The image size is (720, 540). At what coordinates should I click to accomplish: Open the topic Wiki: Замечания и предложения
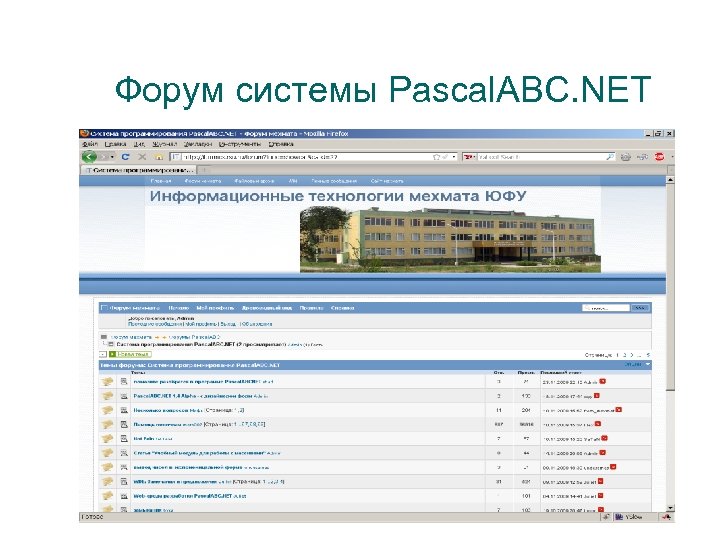(x=175, y=482)
